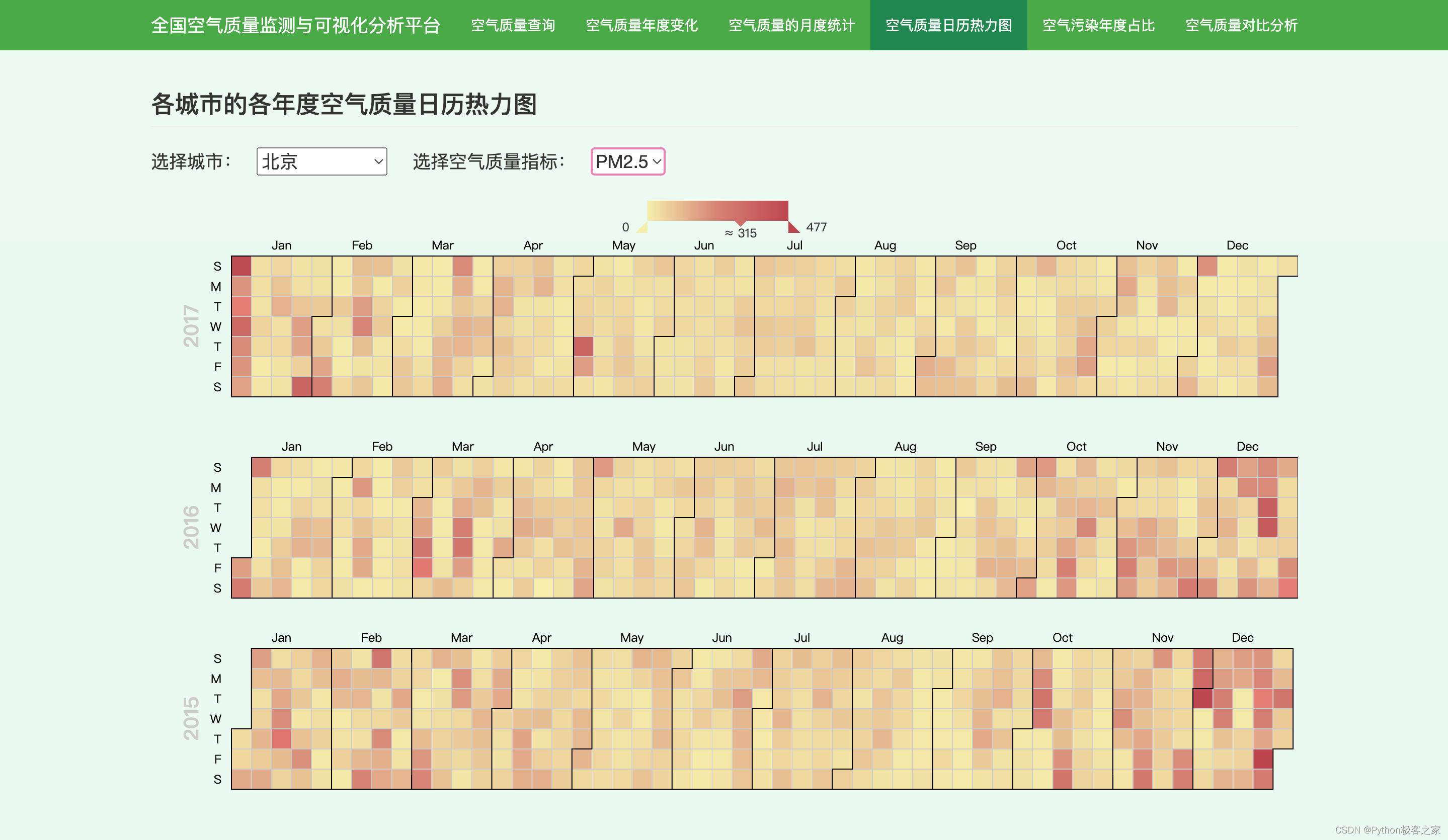Click the 2017 year label
The image size is (1448, 840).
point(191,326)
